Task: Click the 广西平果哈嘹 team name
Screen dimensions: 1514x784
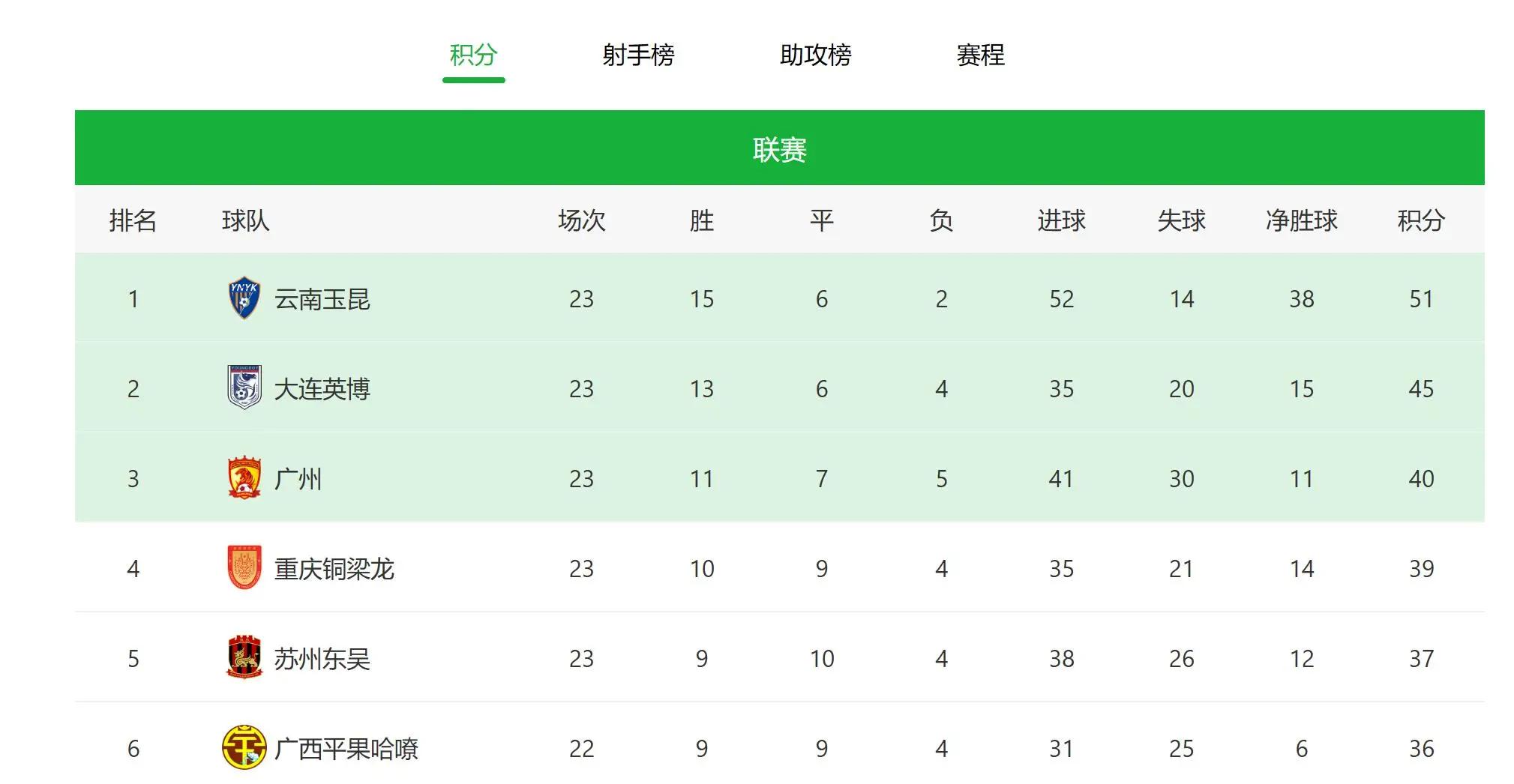Action: click(x=346, y=749)
